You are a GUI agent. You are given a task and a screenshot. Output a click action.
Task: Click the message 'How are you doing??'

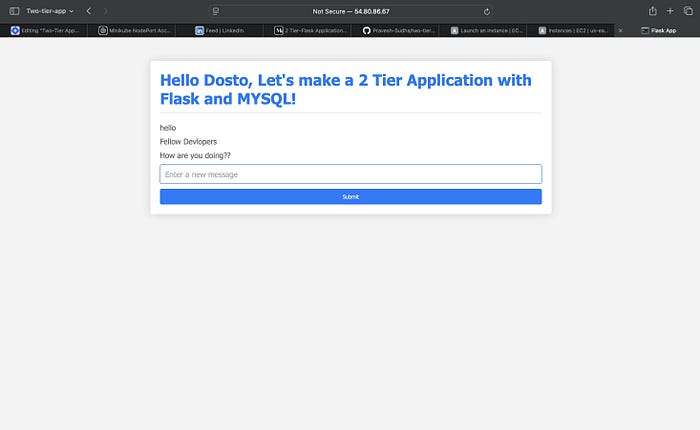click(195, 155)
